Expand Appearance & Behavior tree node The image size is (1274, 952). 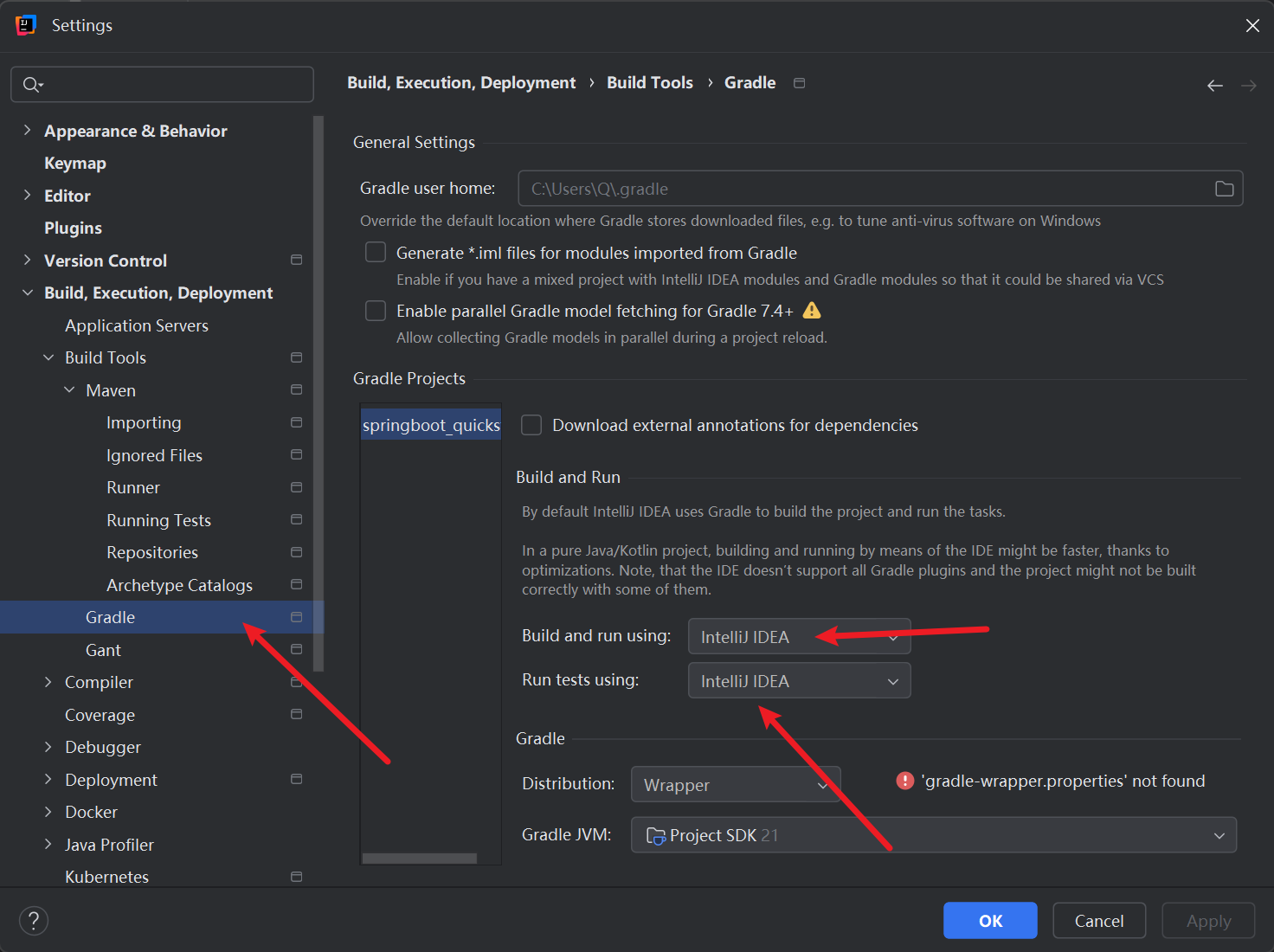point(27,130)
